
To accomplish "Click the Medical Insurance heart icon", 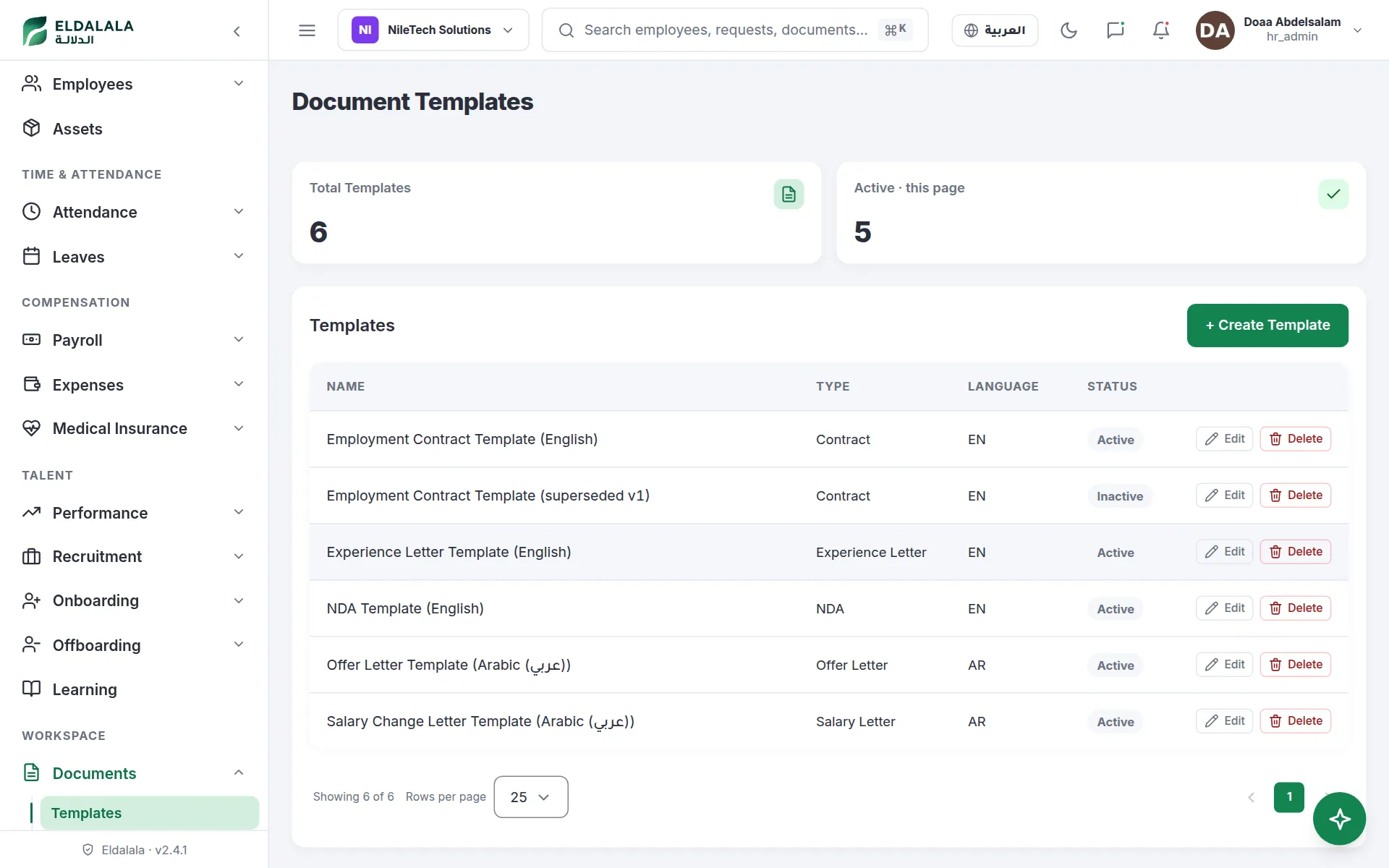I will 31,428.
